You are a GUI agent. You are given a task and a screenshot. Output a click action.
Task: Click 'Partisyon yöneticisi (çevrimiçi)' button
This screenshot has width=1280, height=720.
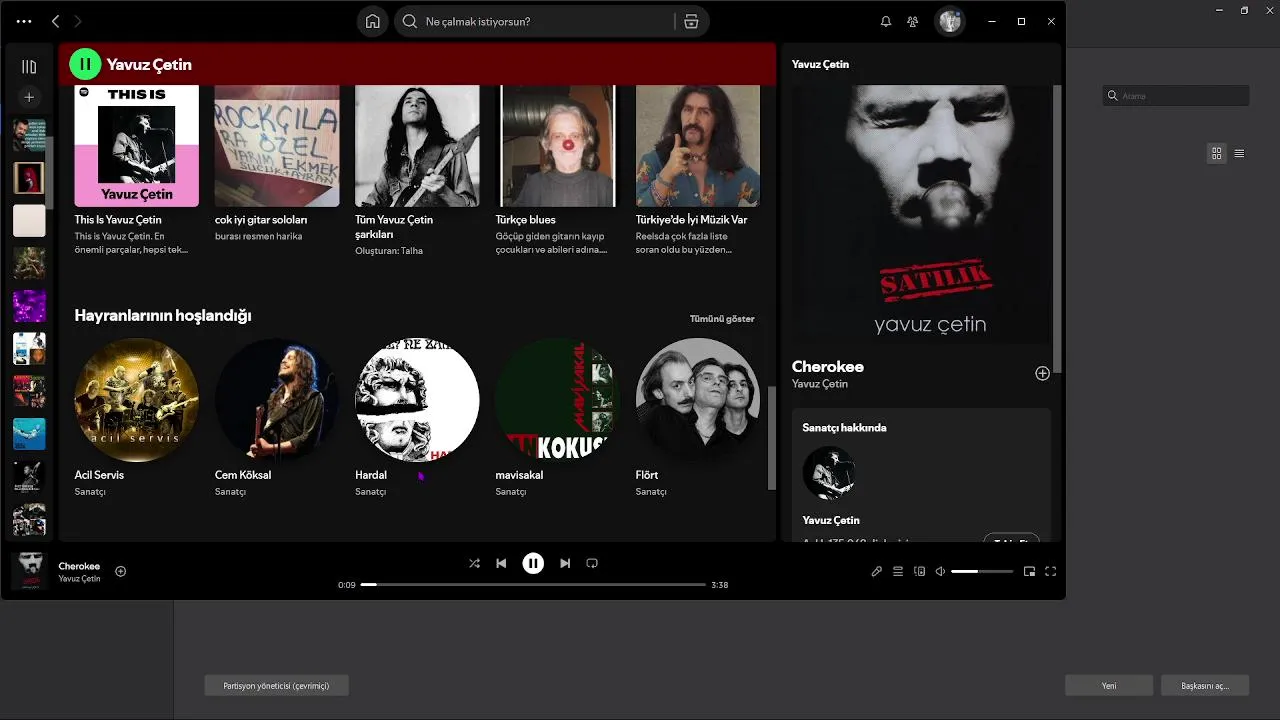point(276,685)
